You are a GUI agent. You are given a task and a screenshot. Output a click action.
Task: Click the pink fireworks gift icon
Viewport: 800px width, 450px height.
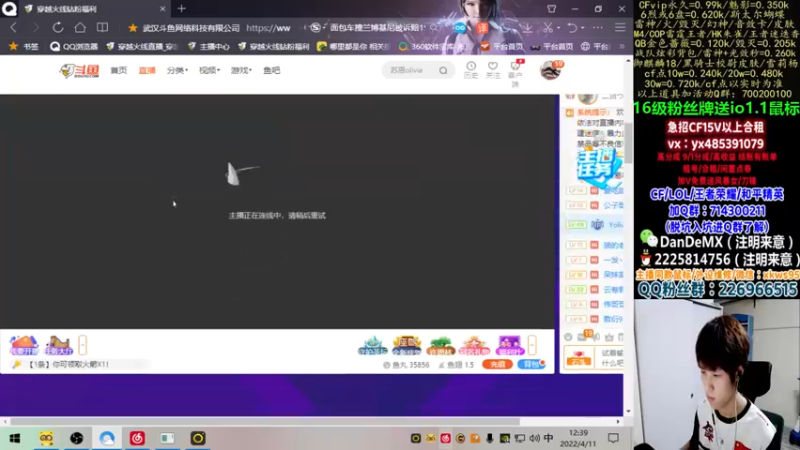click(x=474, y=345)
